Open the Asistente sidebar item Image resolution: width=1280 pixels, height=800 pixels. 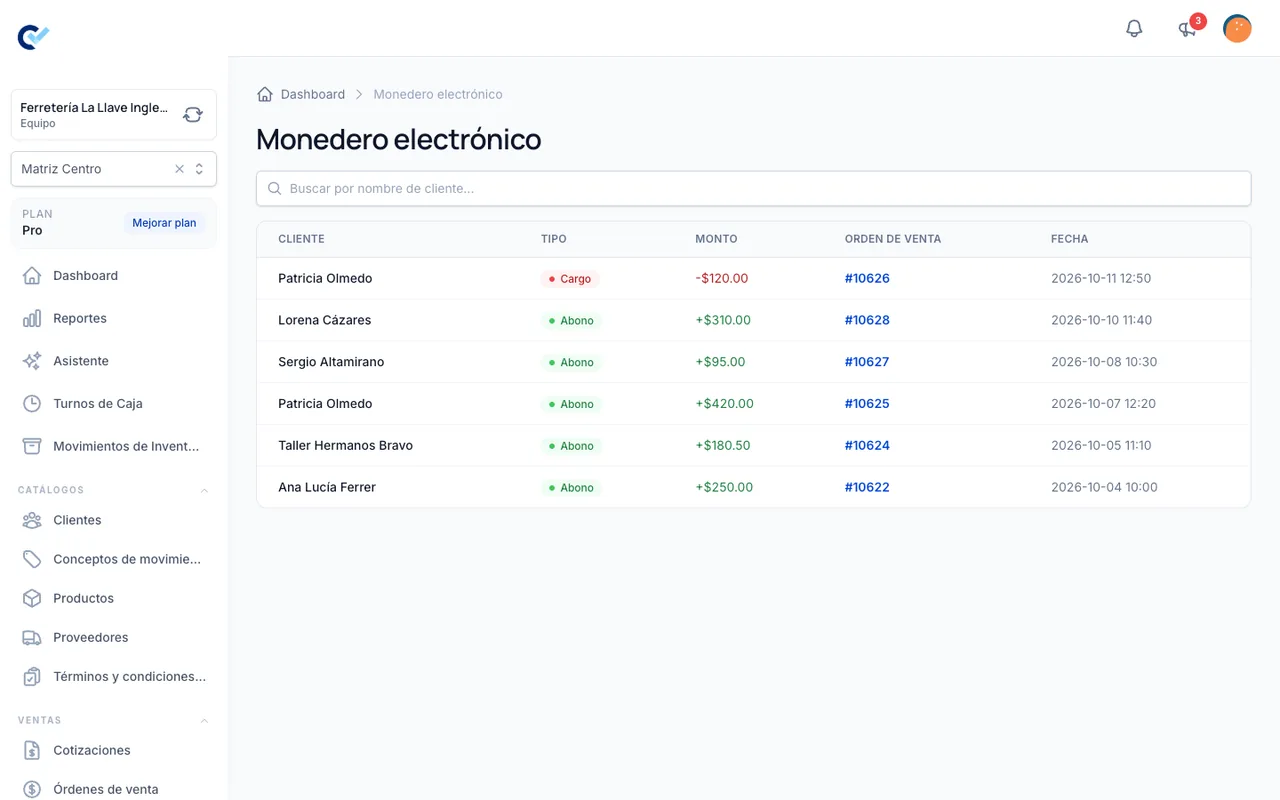(114, 361)
